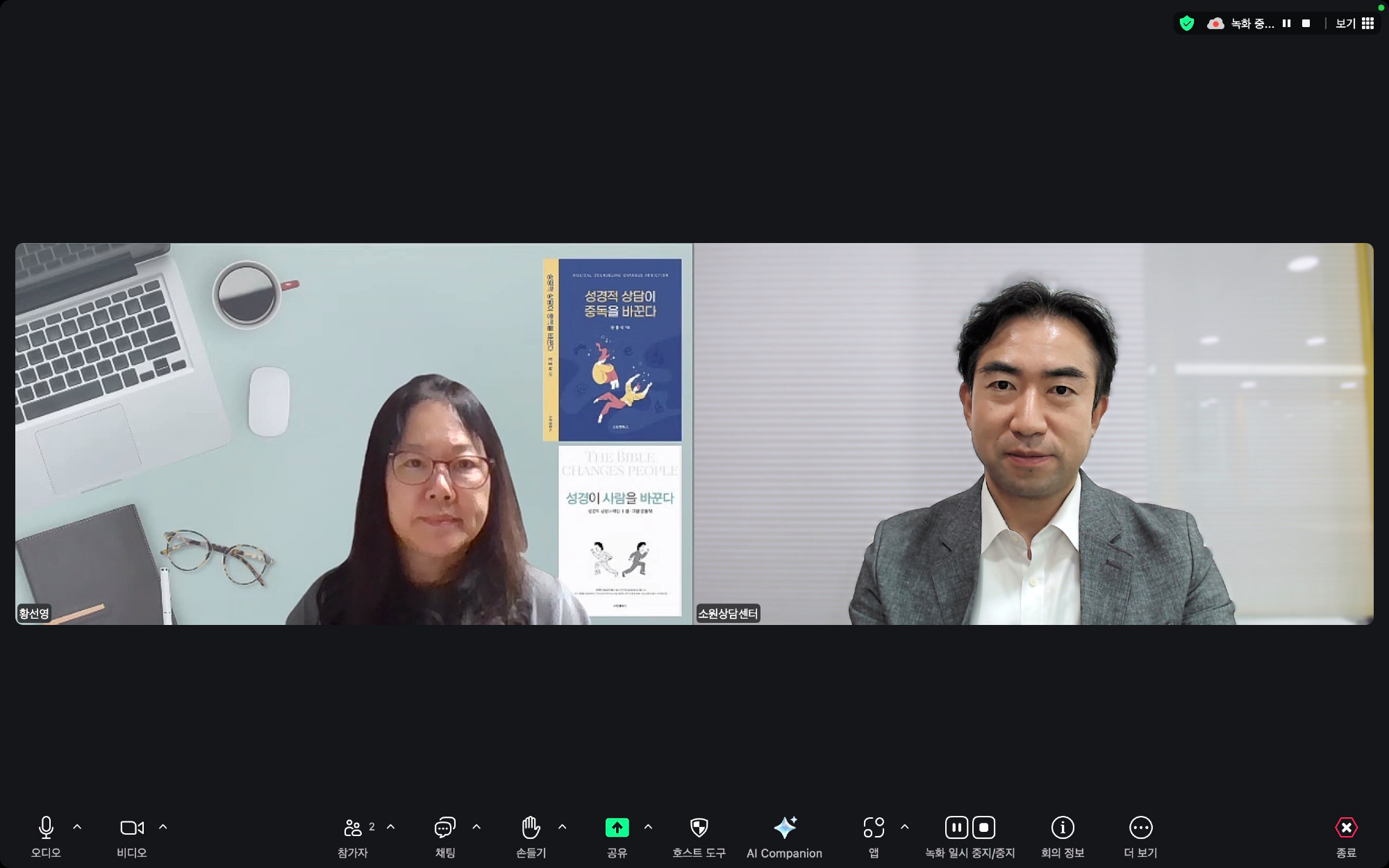1389x868 pixels.
Task: Expand the audio options arrow beside 오디오
Action: (77, 827)
